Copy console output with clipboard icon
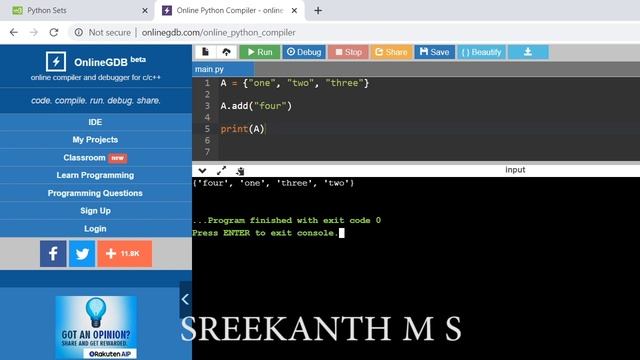 tap(240, 171)
